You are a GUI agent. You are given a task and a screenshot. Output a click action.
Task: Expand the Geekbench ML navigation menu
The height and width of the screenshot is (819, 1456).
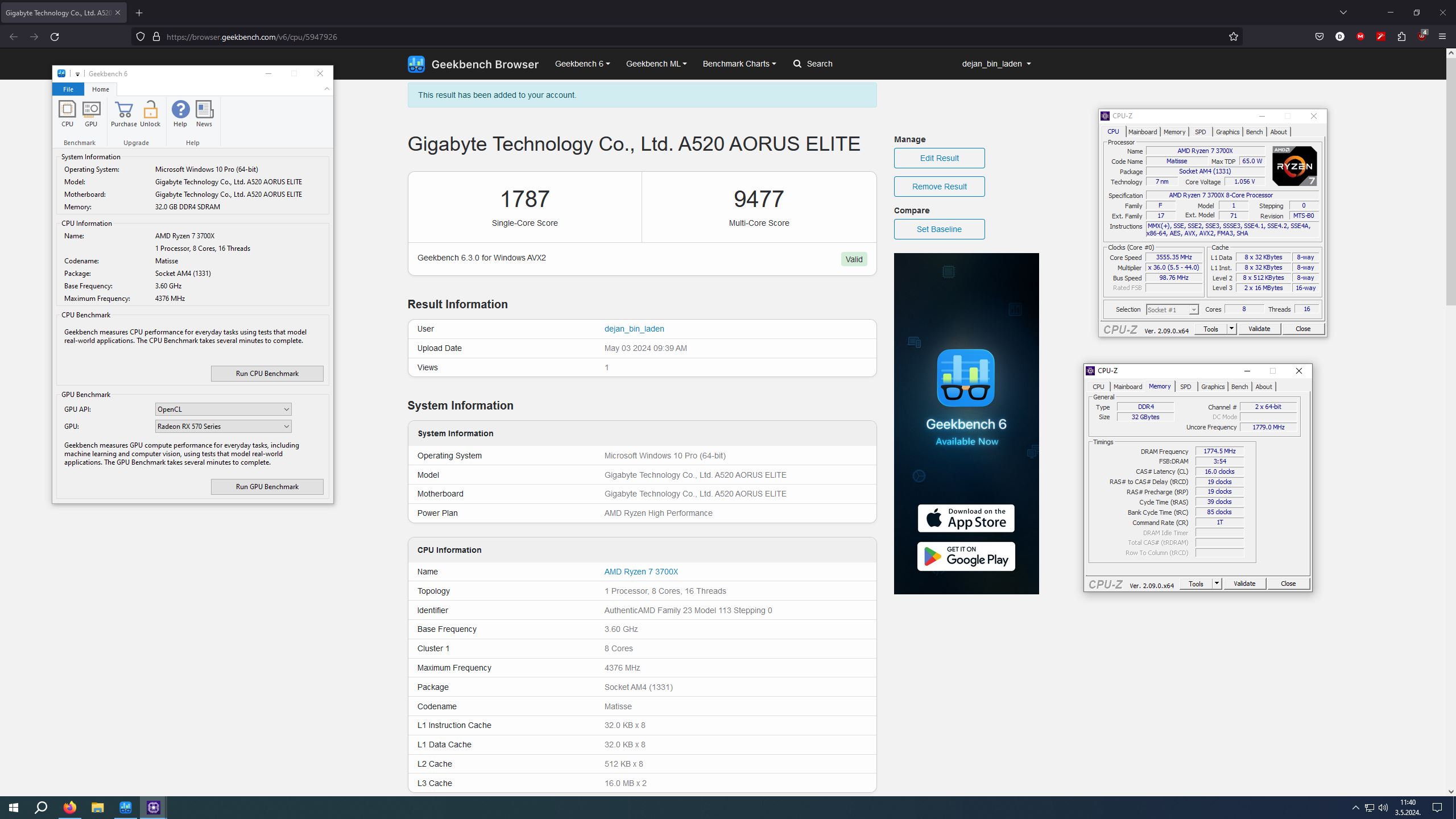pos(656,64)
